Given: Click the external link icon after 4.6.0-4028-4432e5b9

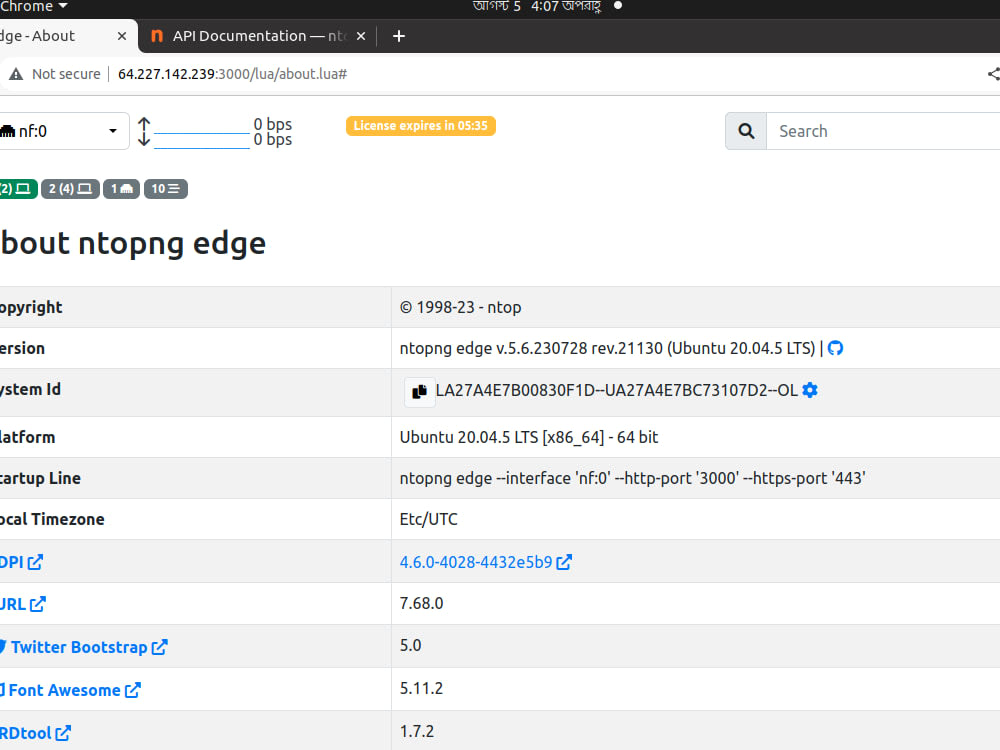Looking at the screenshot, I should [564, 562].
